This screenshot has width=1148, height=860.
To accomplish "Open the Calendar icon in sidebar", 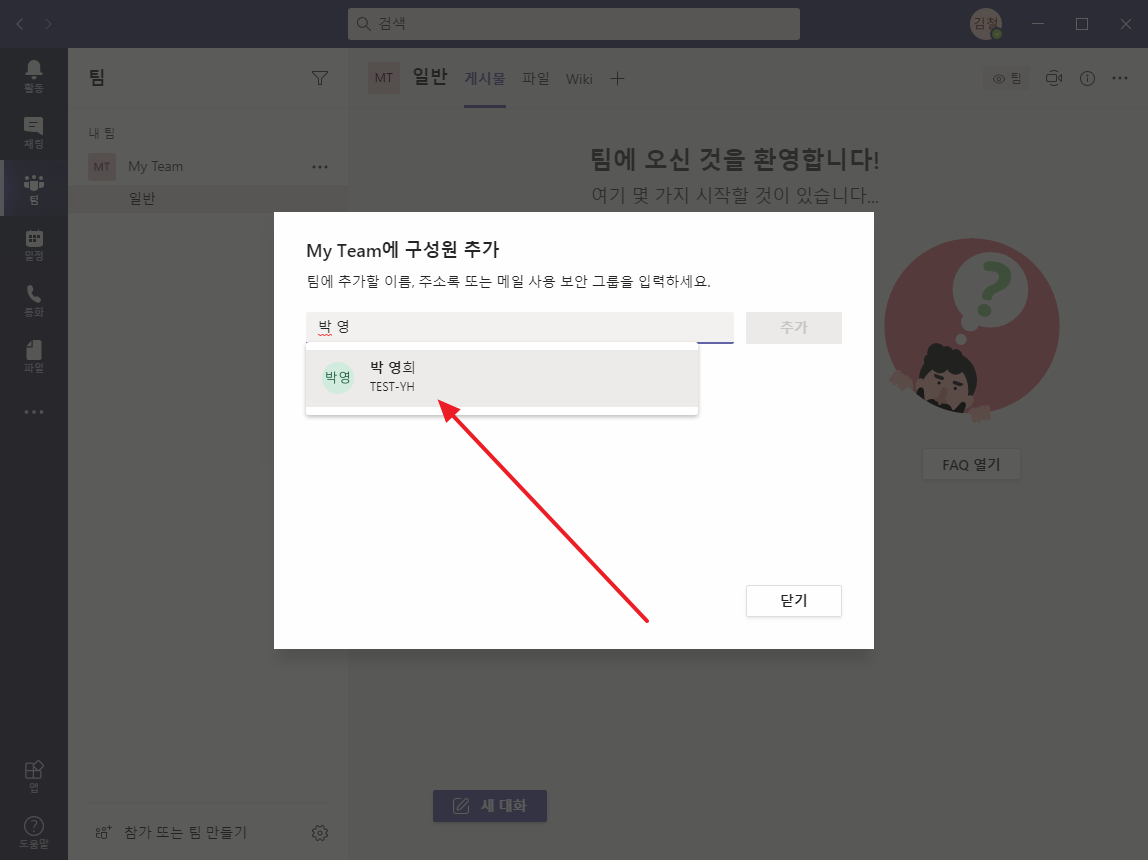I will pos(34,244).
